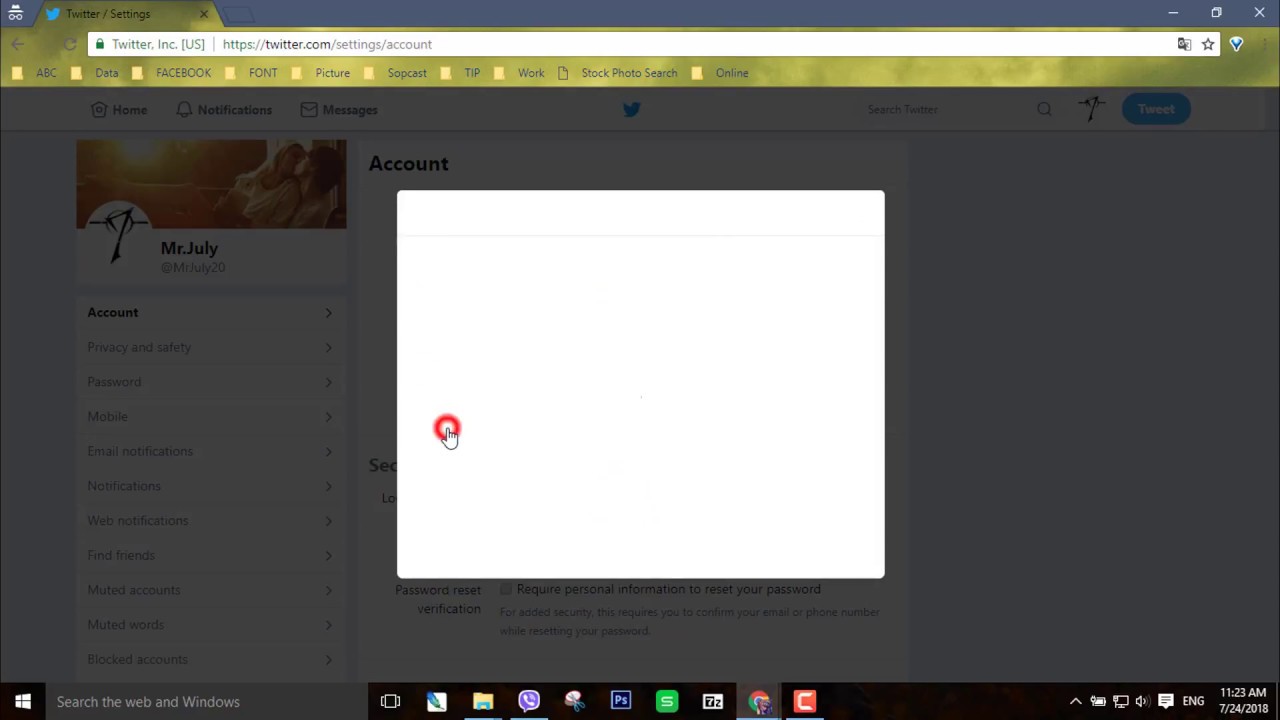Screen dimensions: 1280x720
Task: Open Camtasia from taskbar
Action: coord(805,702)
